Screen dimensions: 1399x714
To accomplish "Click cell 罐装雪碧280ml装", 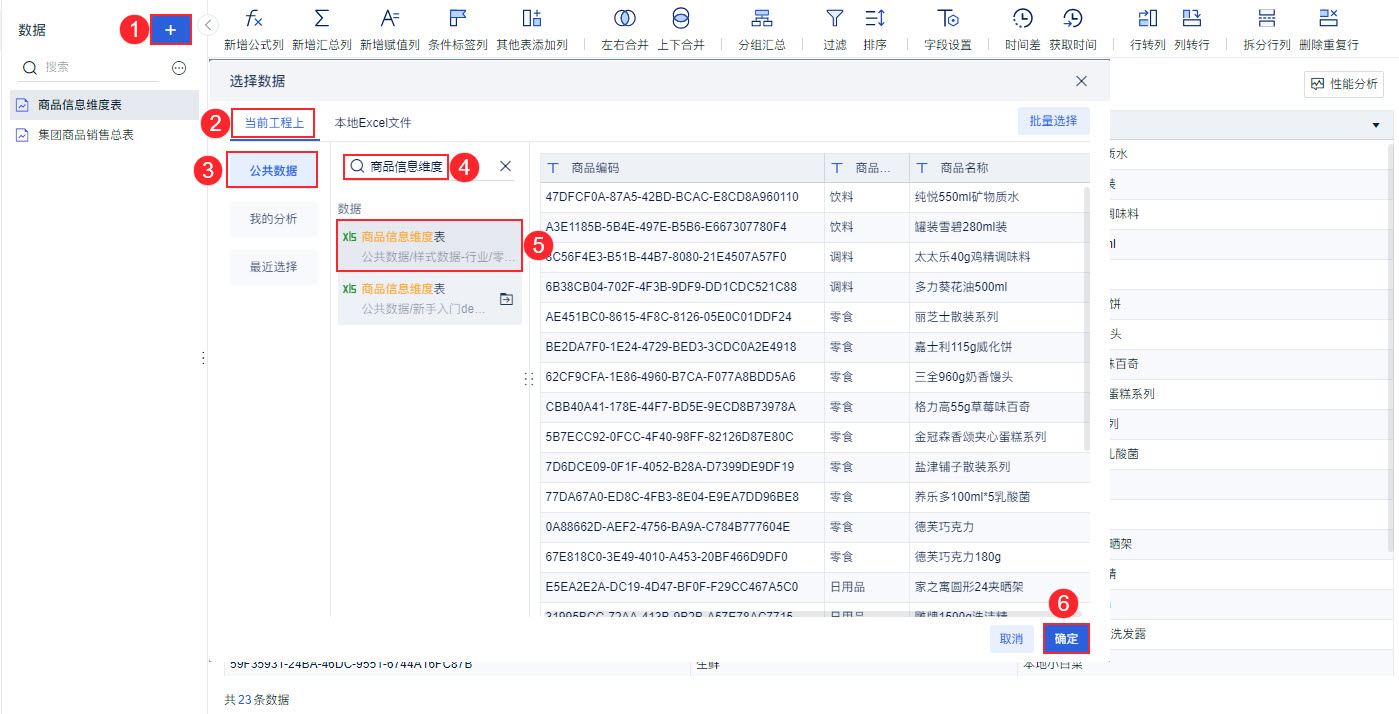I will coord(999,227).
